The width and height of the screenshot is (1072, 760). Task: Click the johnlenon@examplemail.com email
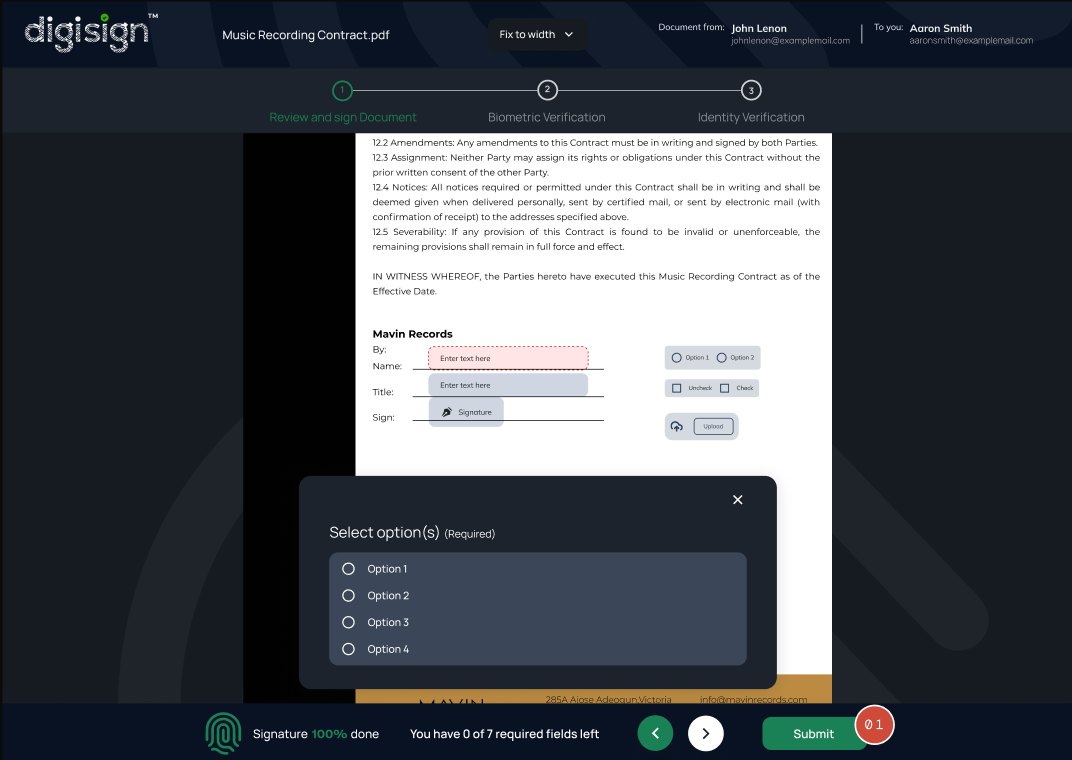coord(790,40)
